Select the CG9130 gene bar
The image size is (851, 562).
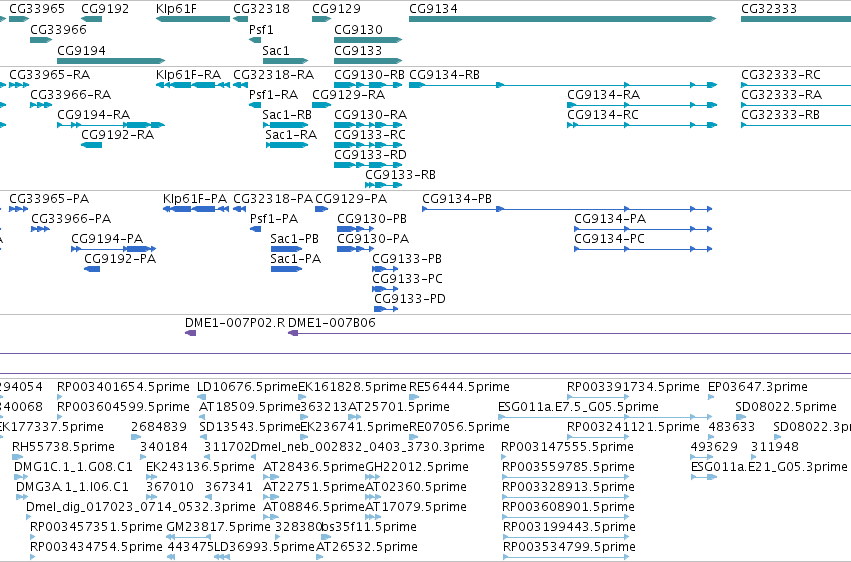(367, 40)
